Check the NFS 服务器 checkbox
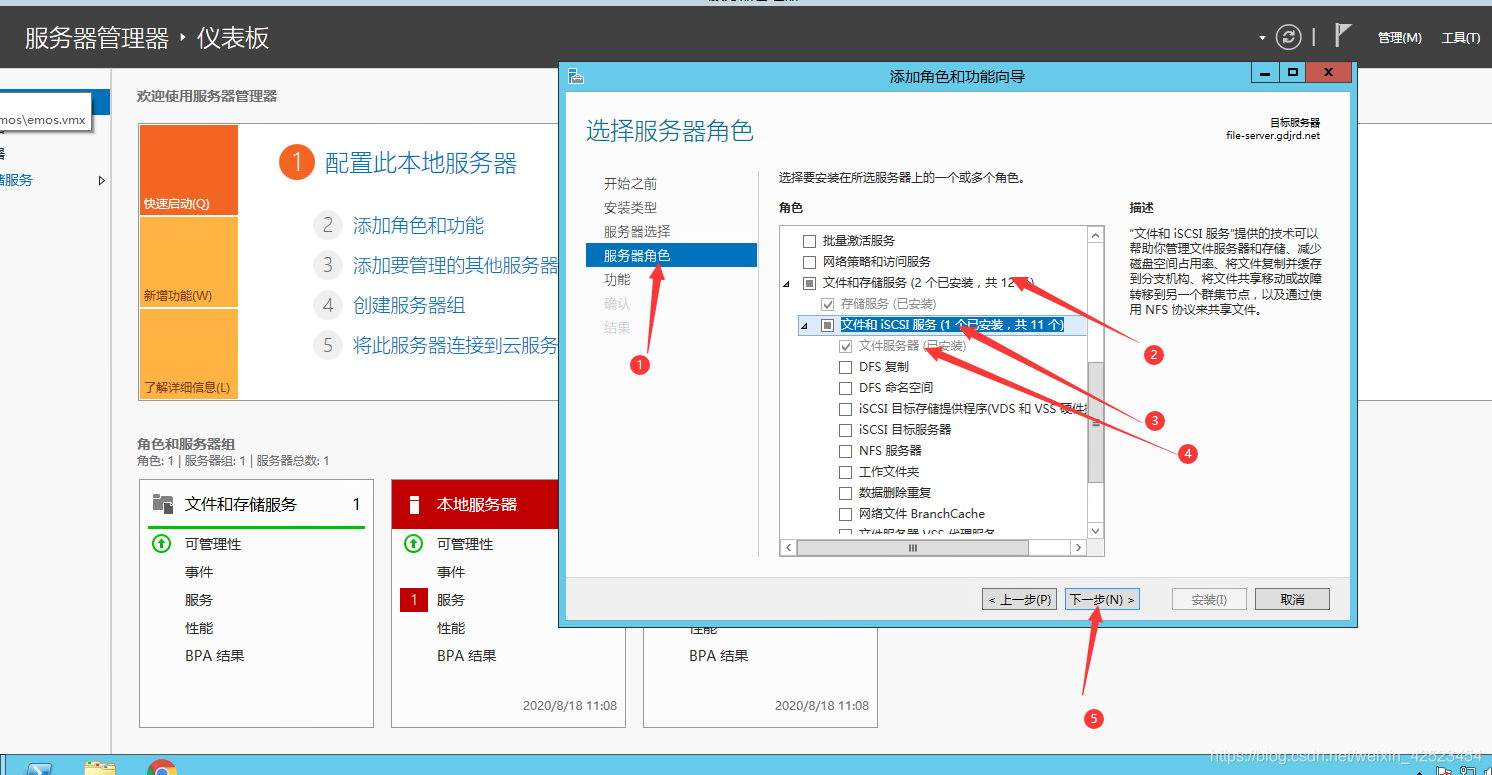Viewport: 1492px width, 775px height. coord(846,451)
